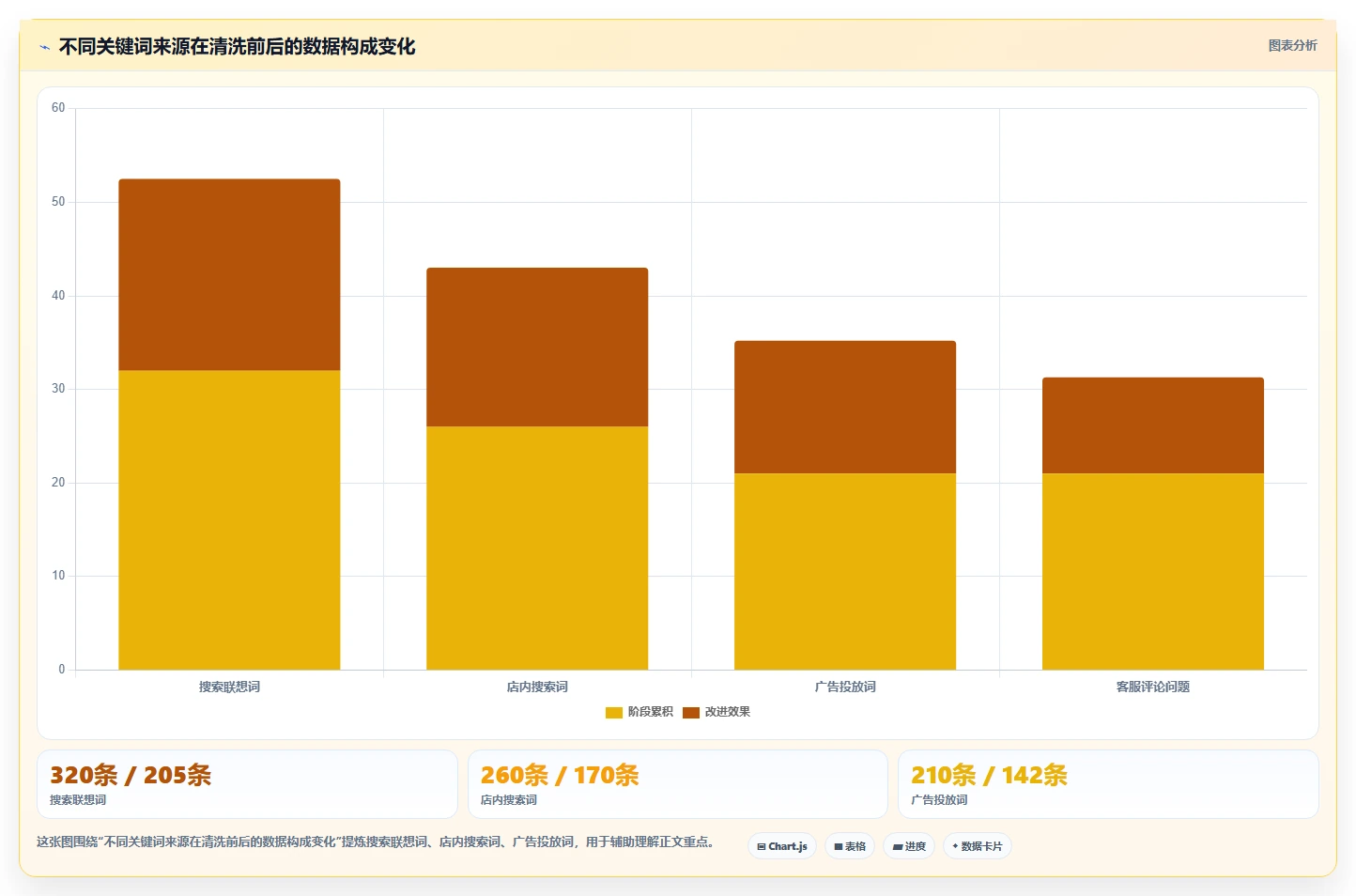Click the 店内搜索词 x-axis label
Viewport: 1356px width, 896px height.
[x=537, y=687]
